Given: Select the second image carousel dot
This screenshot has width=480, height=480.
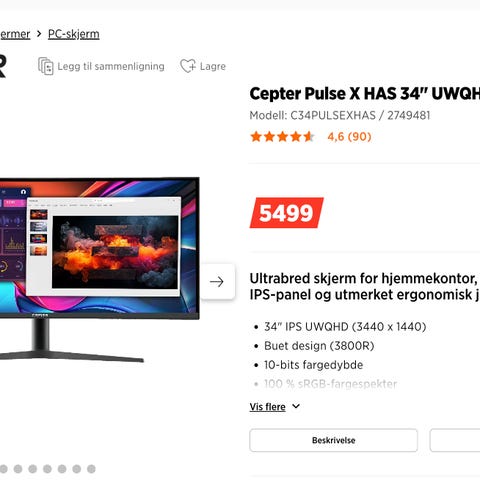Looking at the screenshot, I should click(x=18, y=469).
